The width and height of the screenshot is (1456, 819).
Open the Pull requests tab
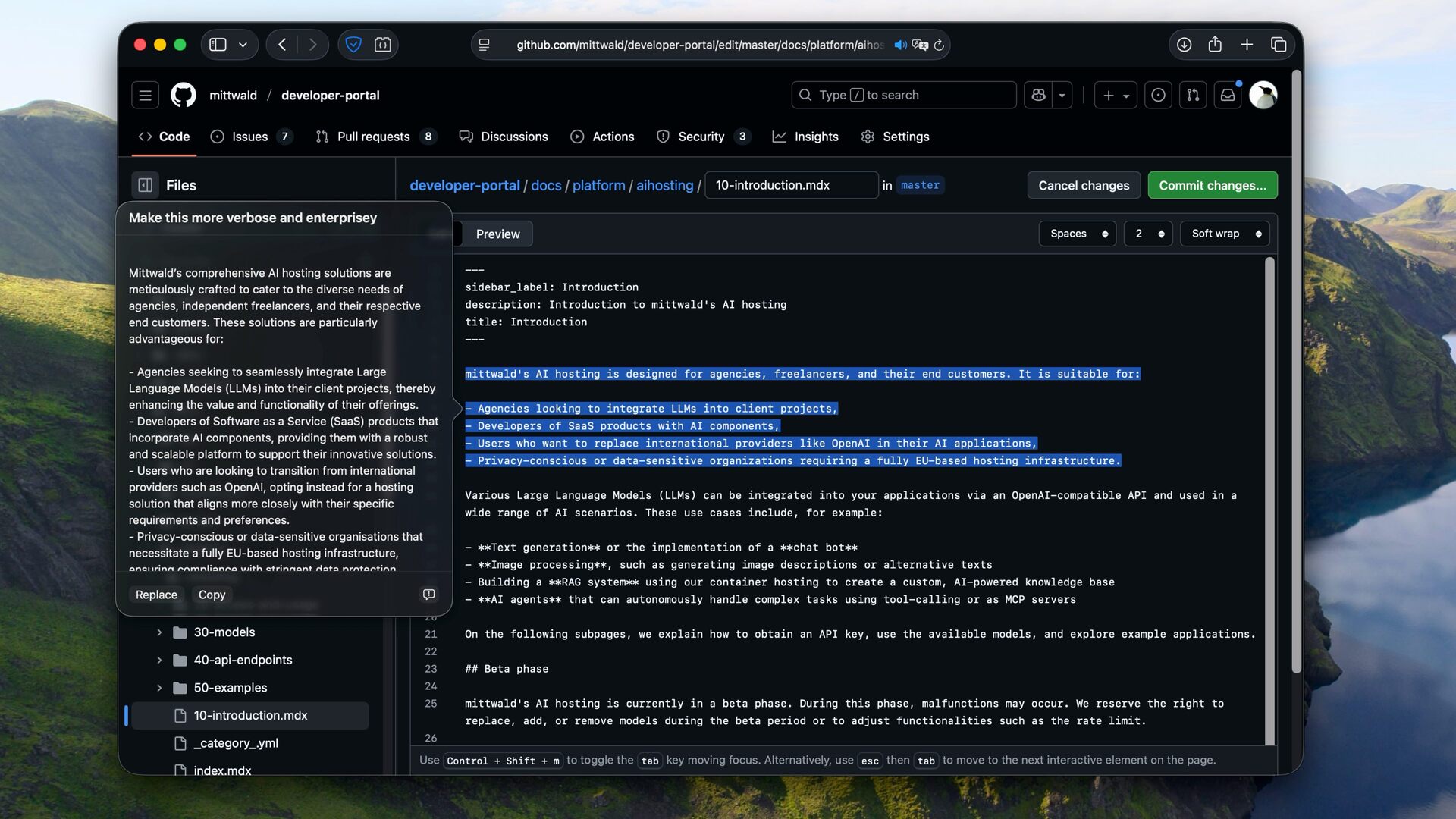373,136
